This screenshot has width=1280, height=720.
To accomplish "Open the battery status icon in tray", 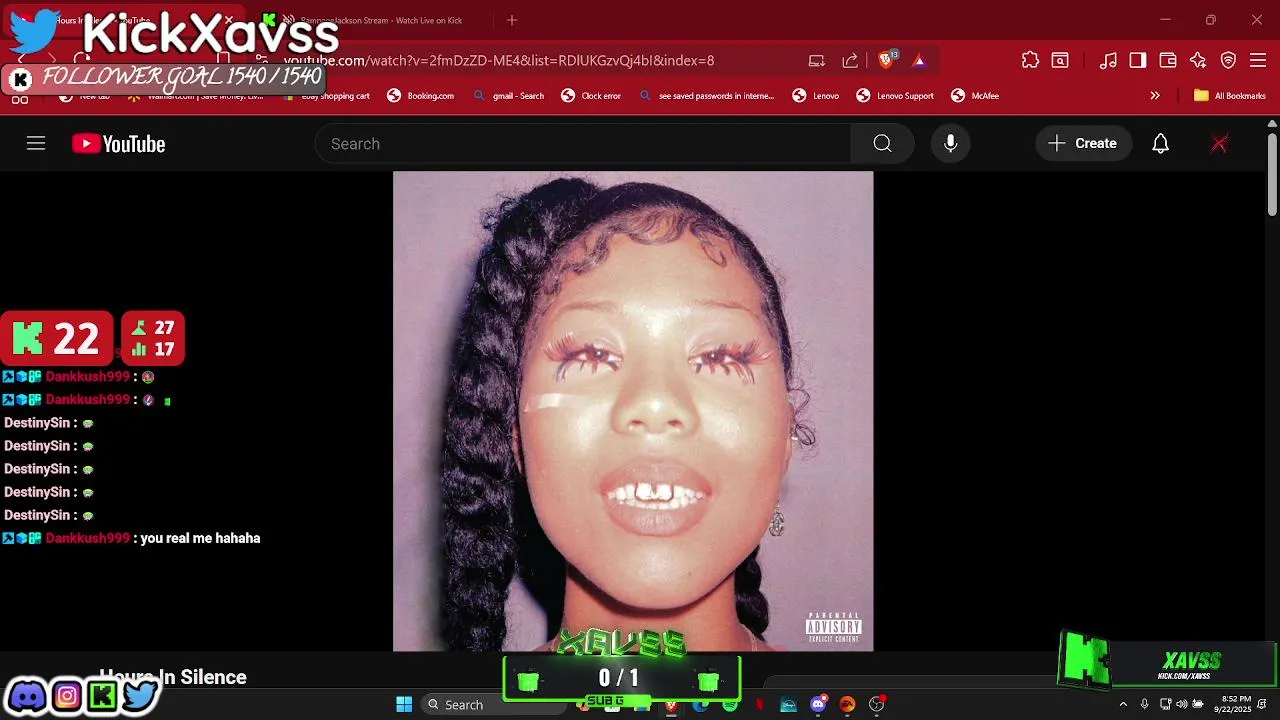I will tap(1198, 704).
